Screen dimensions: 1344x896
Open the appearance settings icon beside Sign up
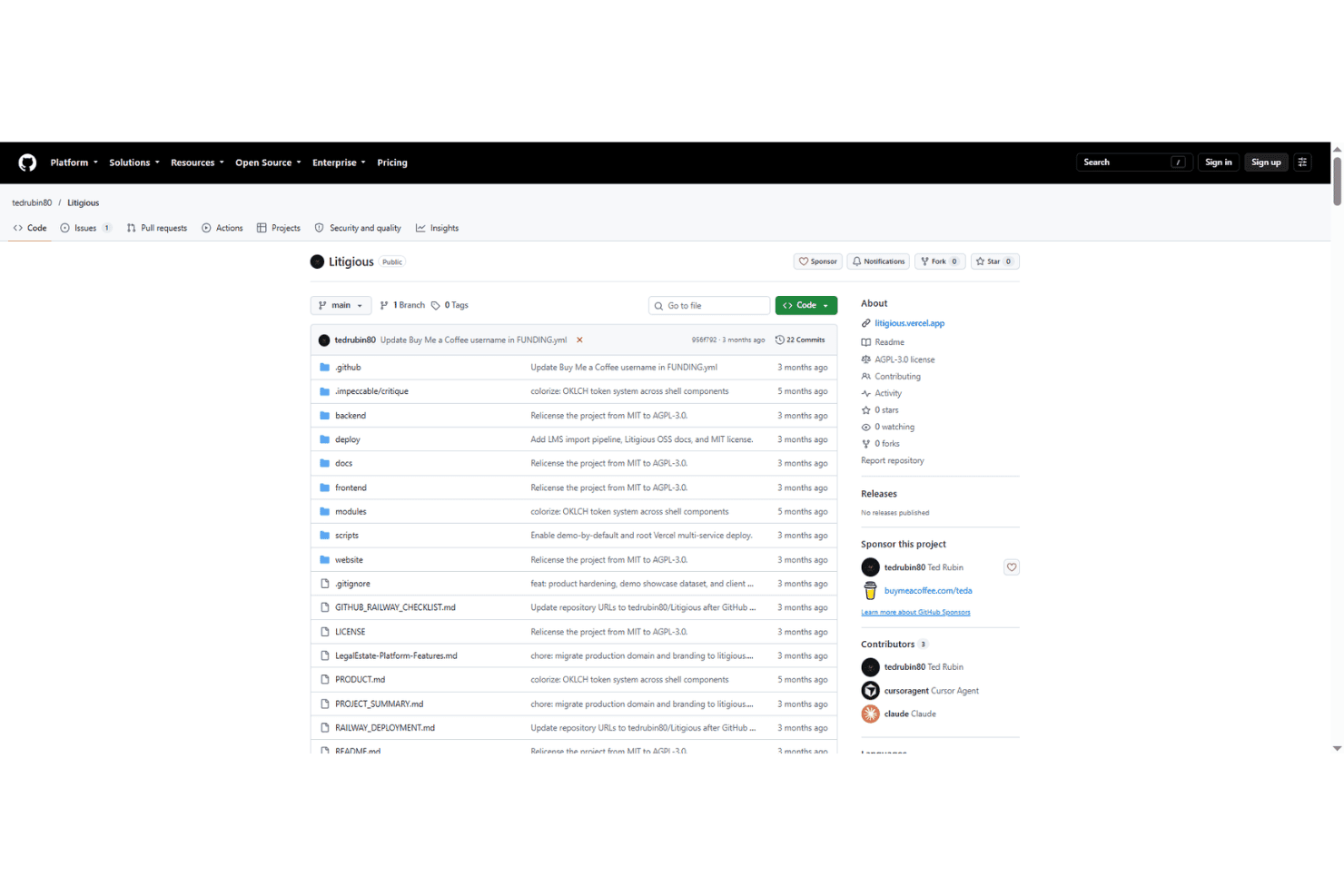pyautogui.click(x=1302, y=162)
